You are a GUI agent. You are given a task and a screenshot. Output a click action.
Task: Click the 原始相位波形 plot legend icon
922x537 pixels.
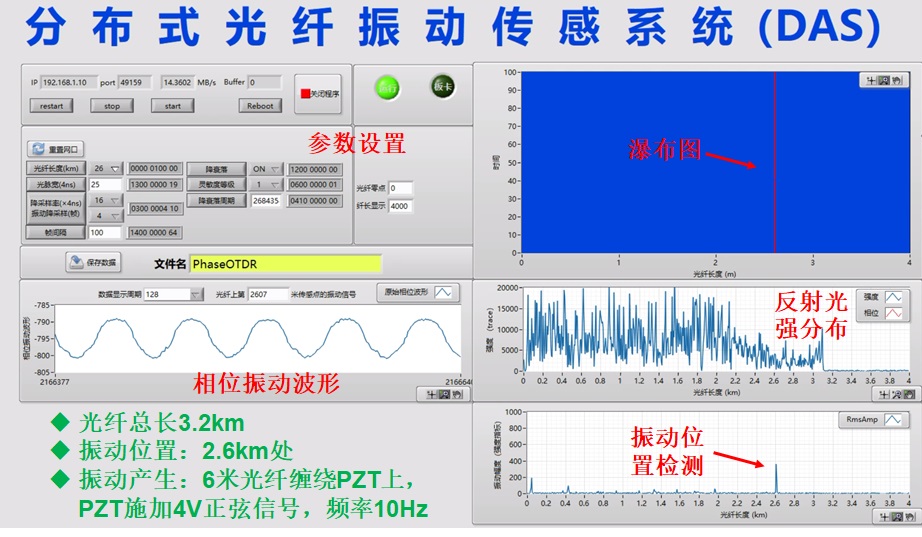(x=444, y=293)
